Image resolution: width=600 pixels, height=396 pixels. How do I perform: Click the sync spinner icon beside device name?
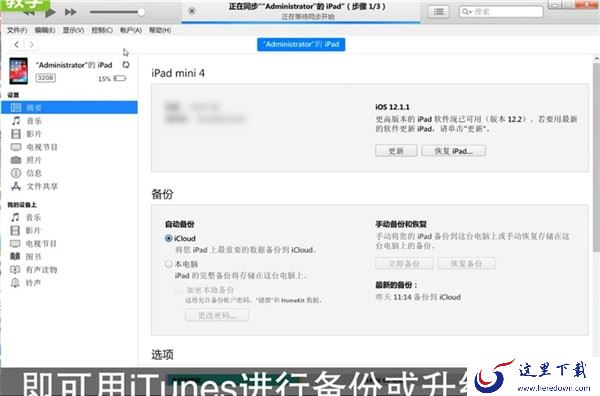[126, 65]
